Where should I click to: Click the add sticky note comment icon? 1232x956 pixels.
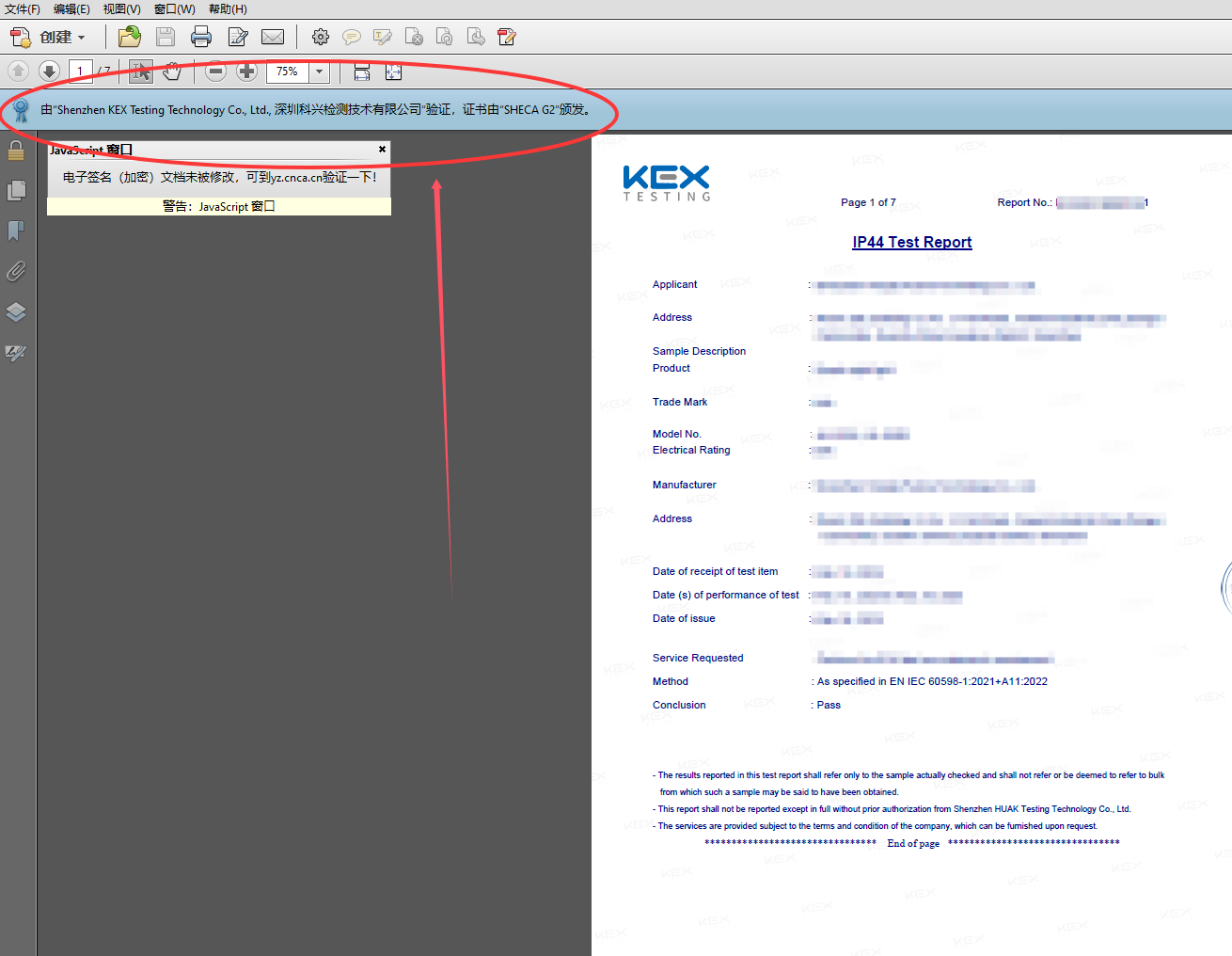pos(352,38)
